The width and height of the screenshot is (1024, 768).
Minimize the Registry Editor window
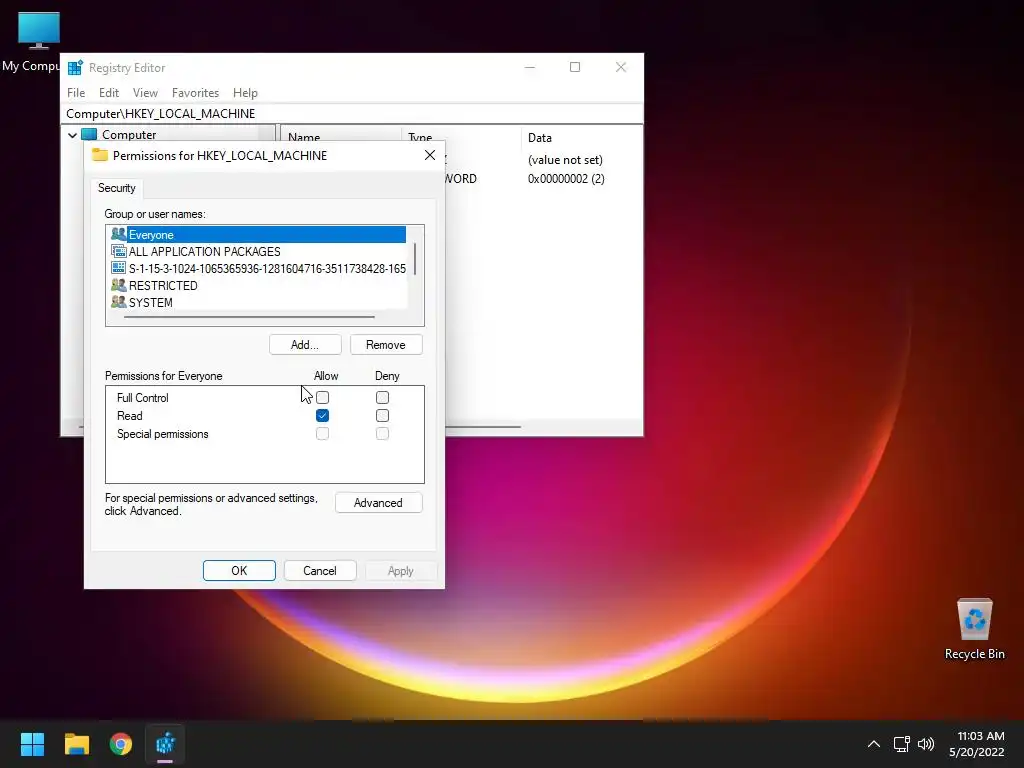pyautogui.click(x=530, y=67)
